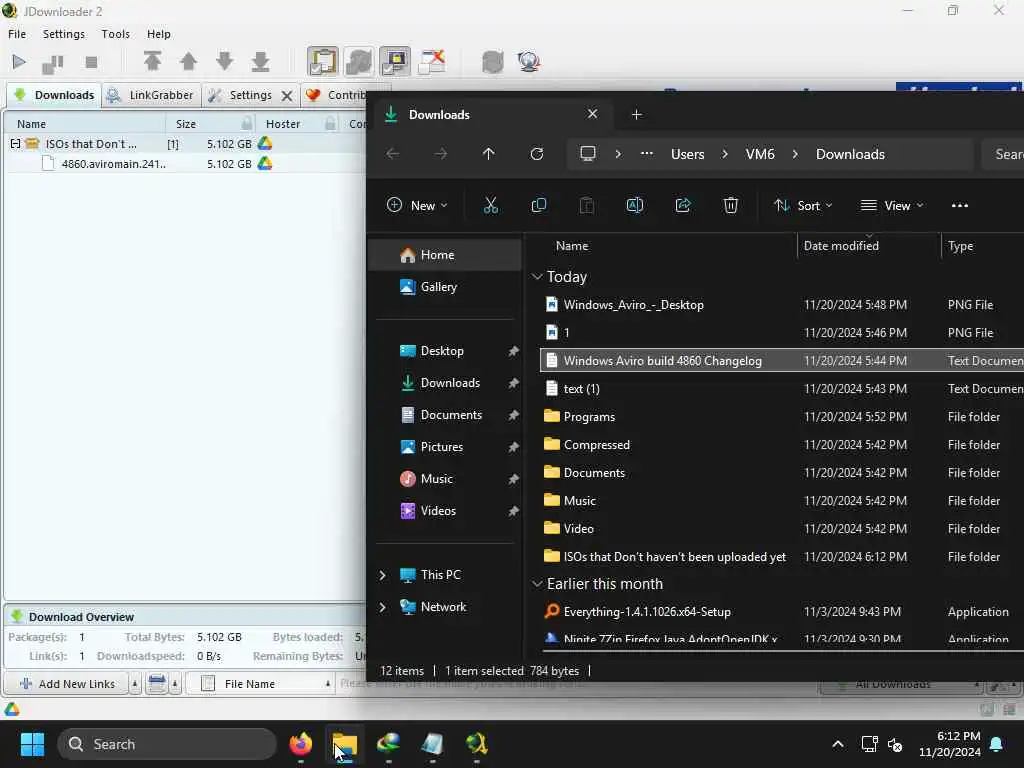Move selected download up one
1024x768 pixels.
point(188,61)
